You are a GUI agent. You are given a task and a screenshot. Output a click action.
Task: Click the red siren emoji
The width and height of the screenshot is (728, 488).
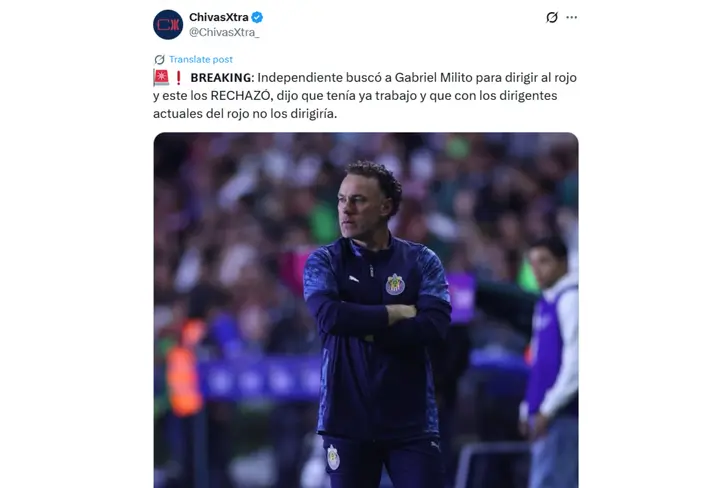161,78
